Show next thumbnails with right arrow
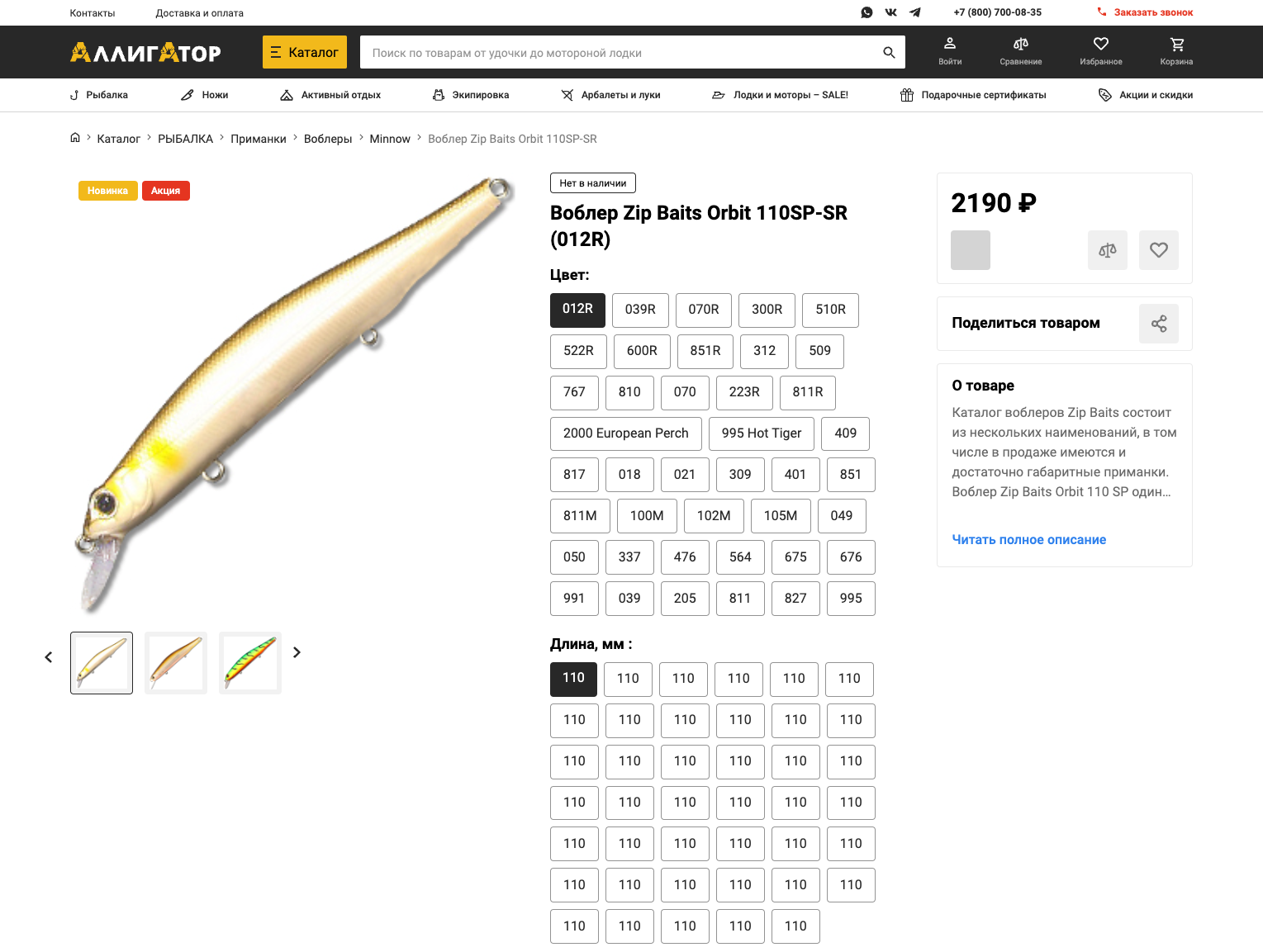1263x952 pixels. 297,652
